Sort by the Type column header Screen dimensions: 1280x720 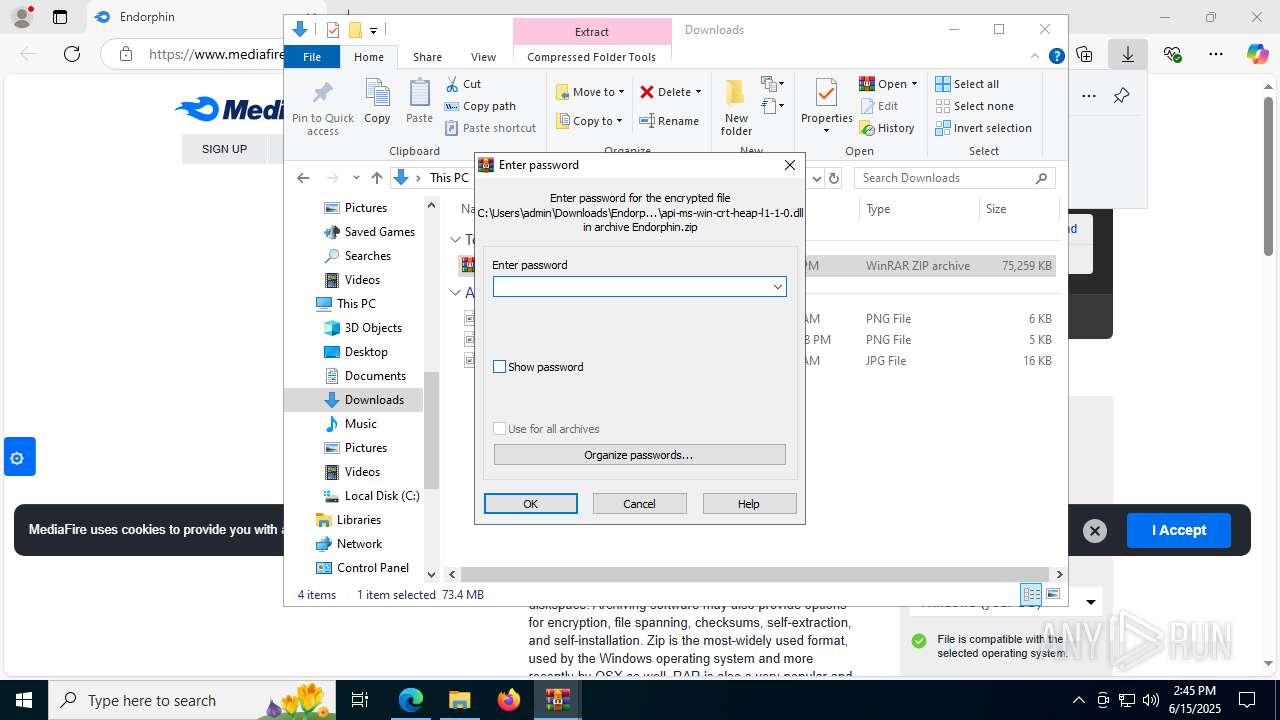[918, 209]
